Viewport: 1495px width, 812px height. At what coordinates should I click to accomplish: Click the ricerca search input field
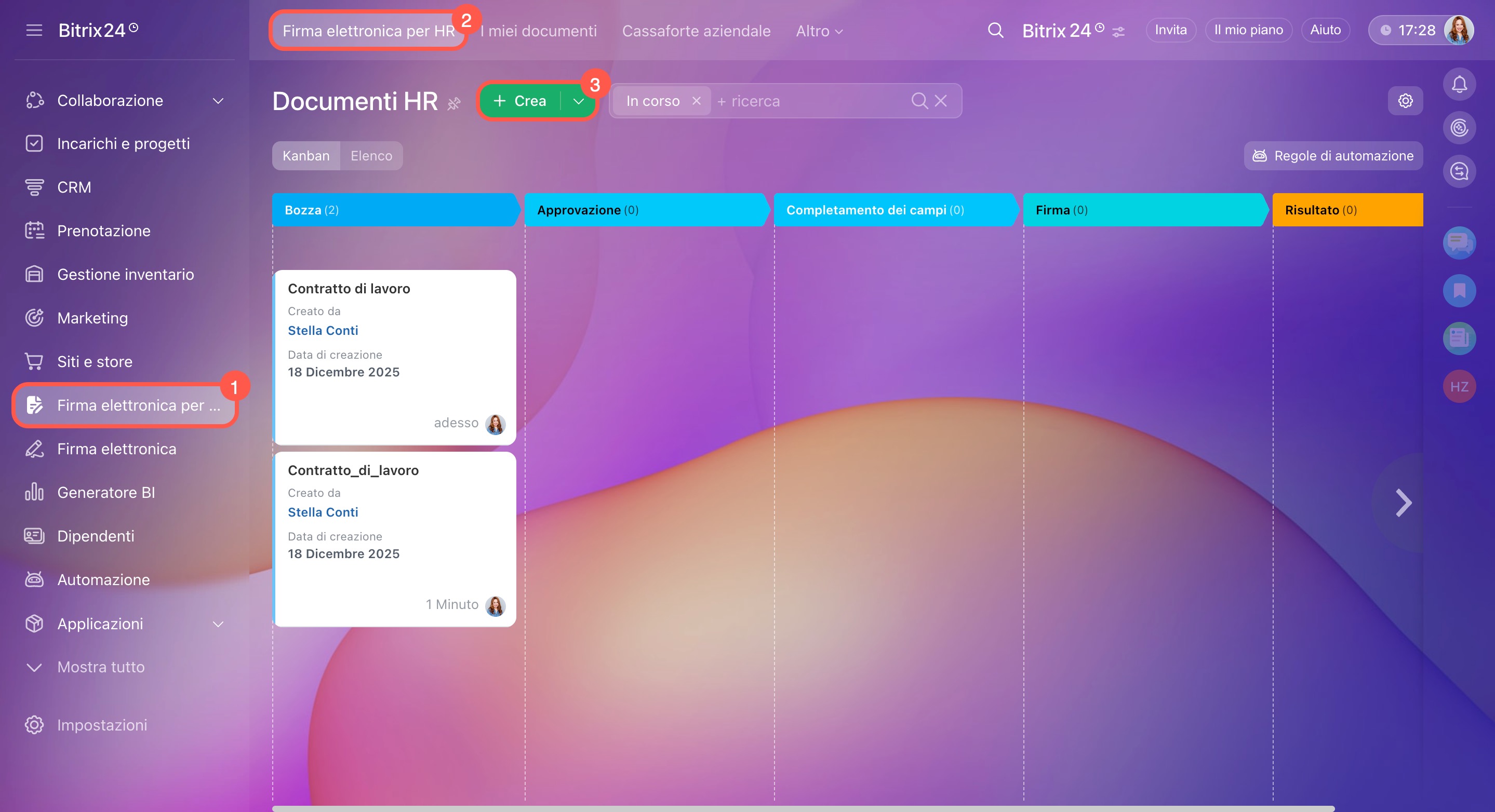(812, 101)
